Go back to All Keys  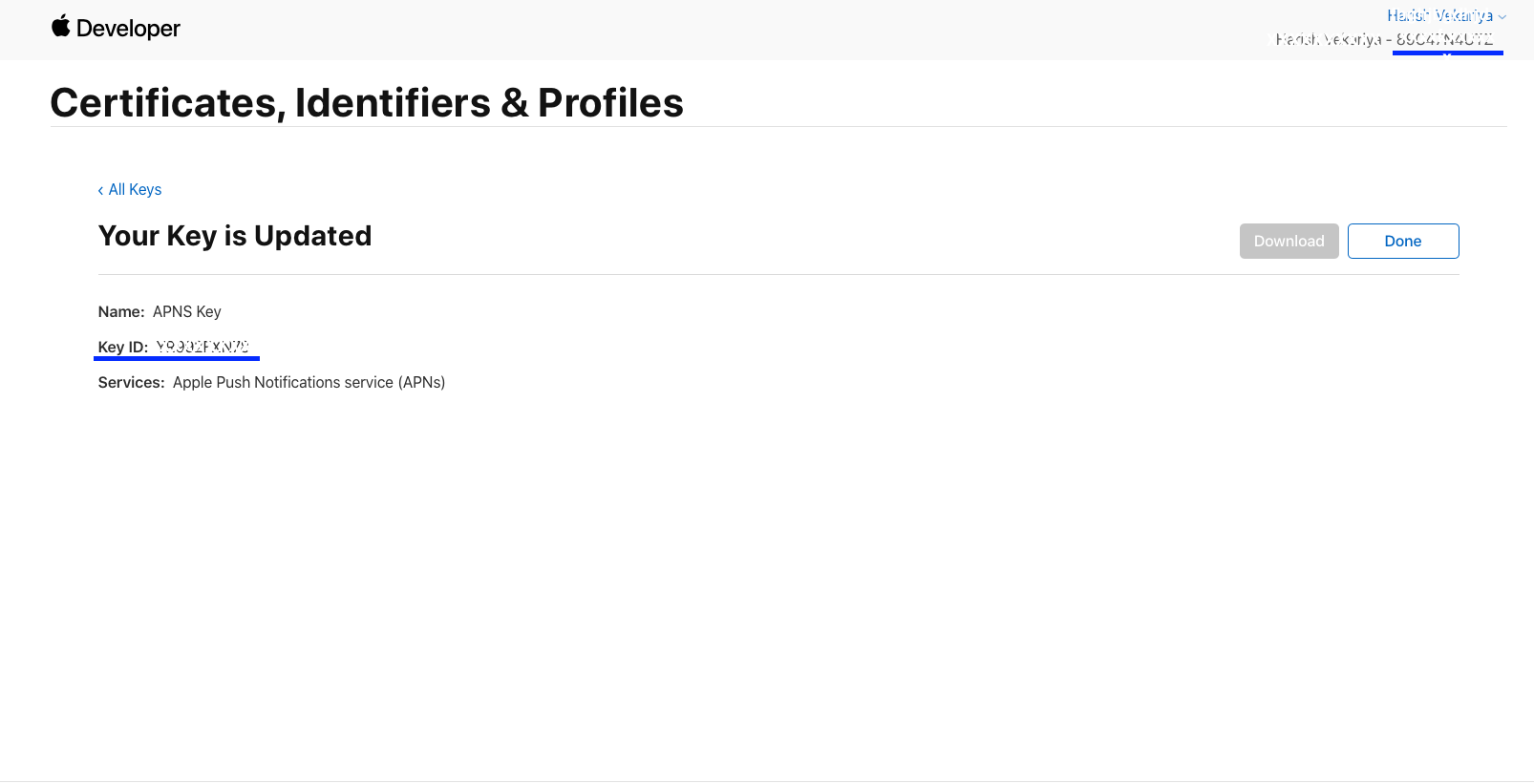tap(135, 189)
